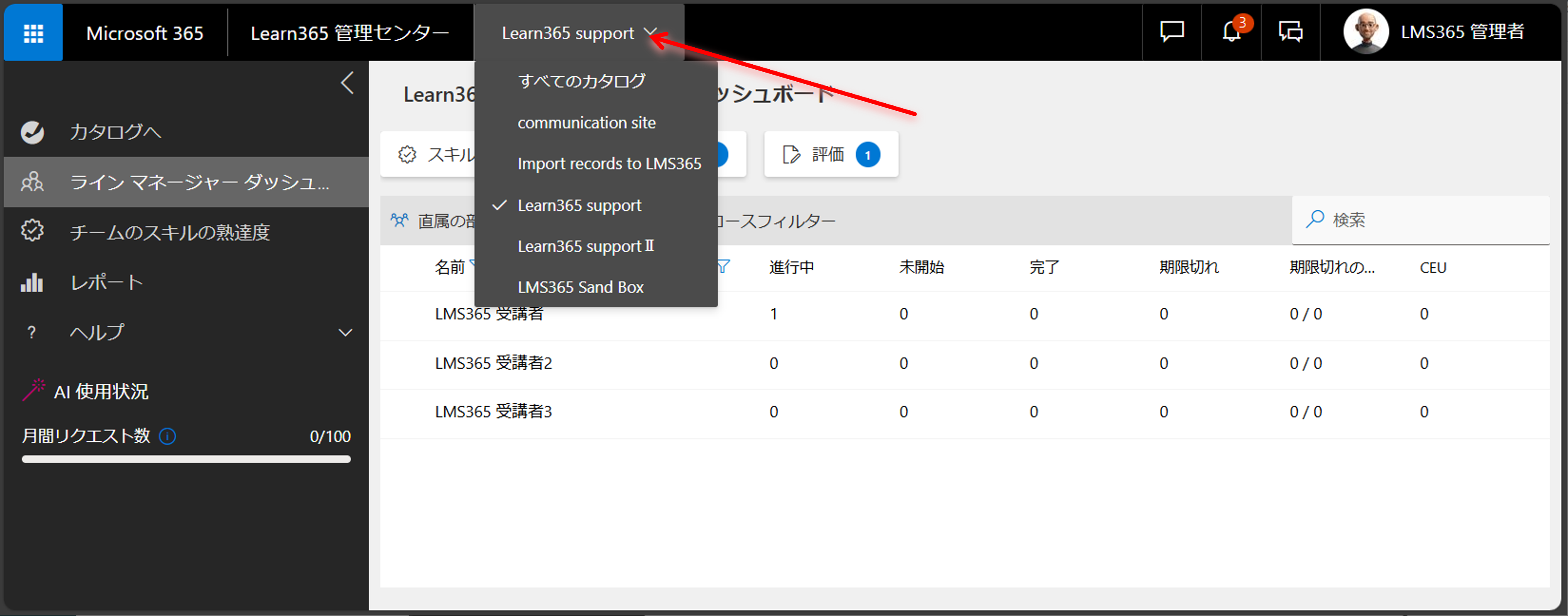The image size is (1568, 616).
Task: Click the LMS365 管理者 account name
Action: pos(1462,32)
